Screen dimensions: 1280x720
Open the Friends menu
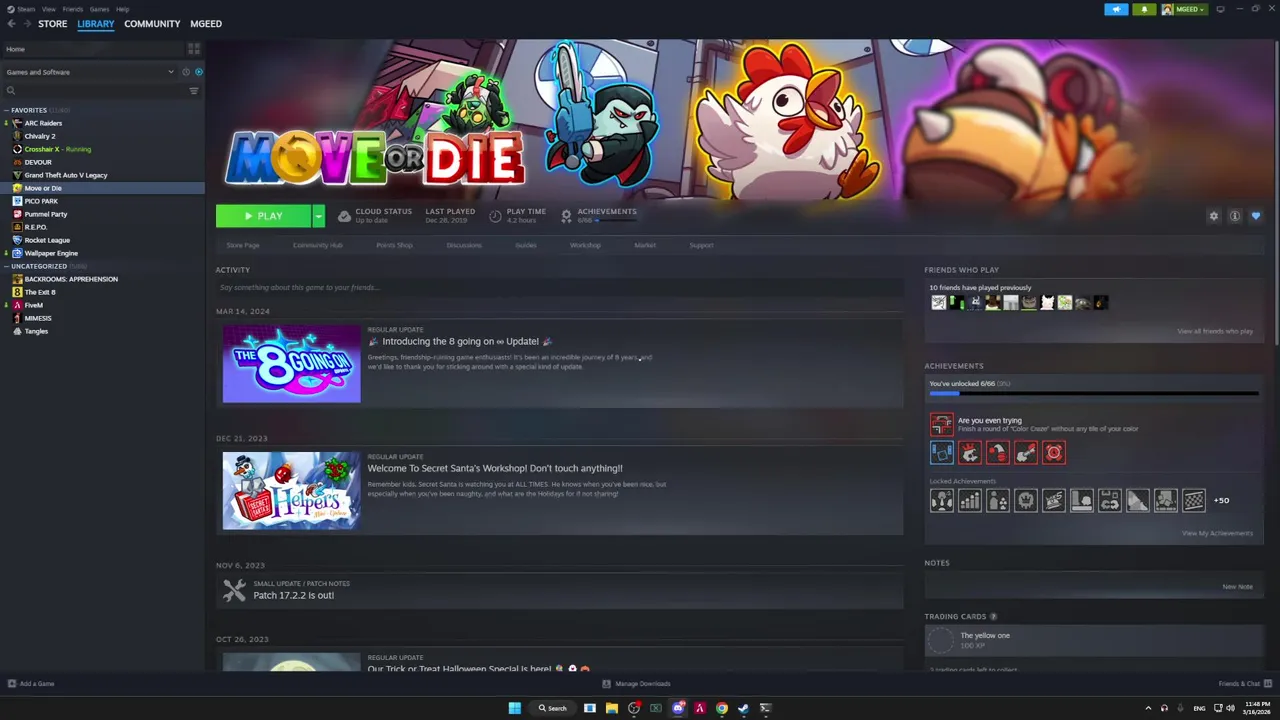coord(73,9)
